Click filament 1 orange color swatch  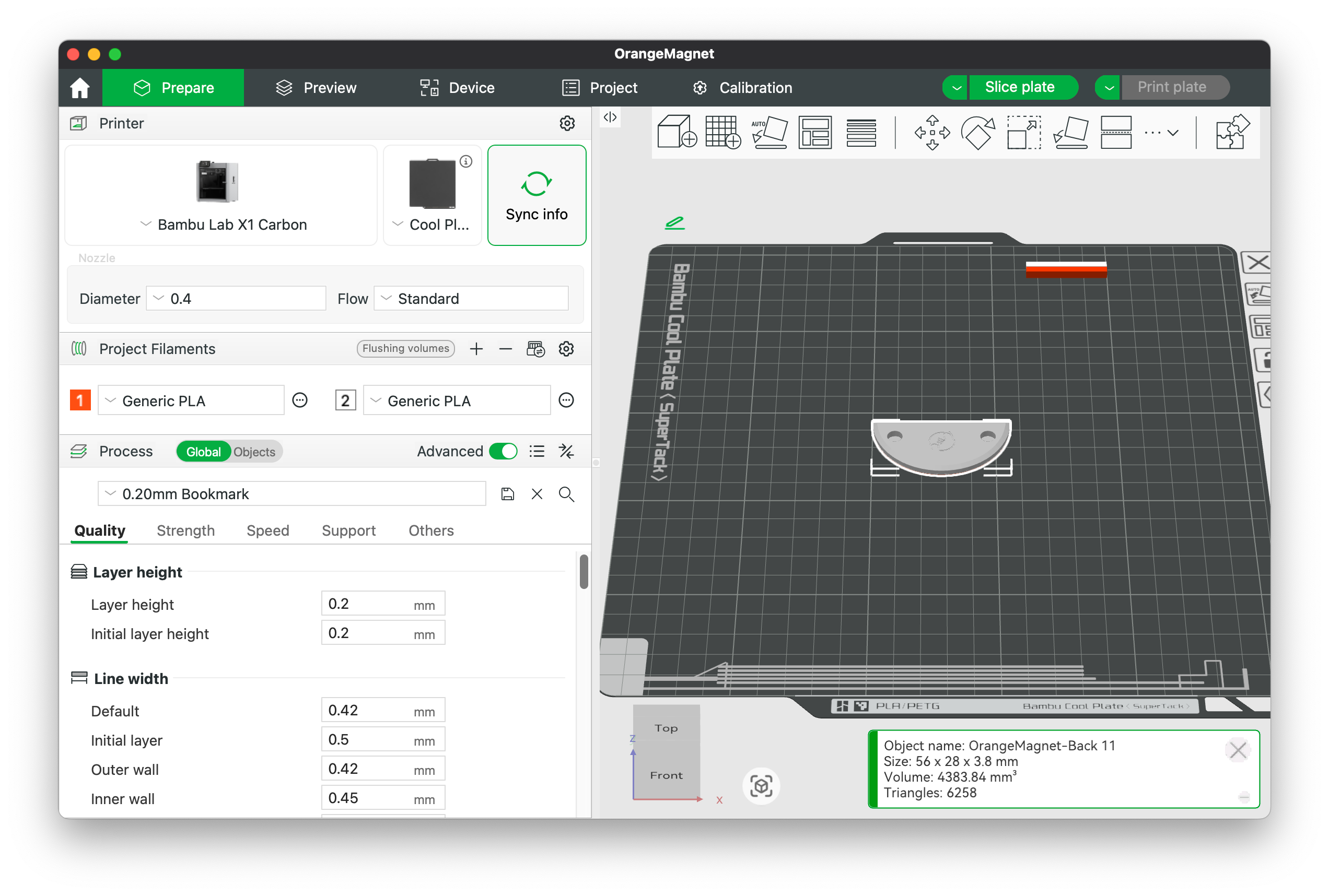80,400
